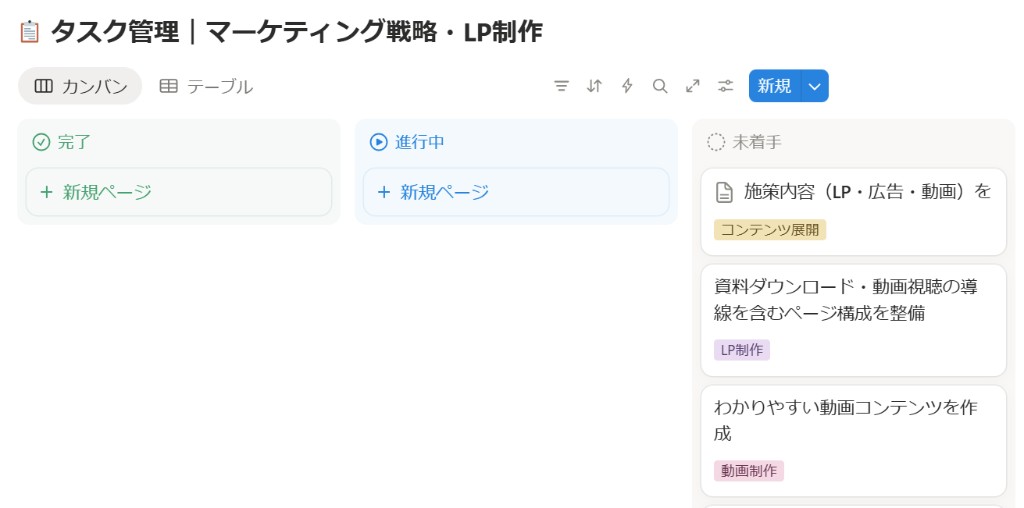Screen dimensions: 1024x508
Task: Click the document icon on 施策内容 card
Action: click(x=724, y=192)
